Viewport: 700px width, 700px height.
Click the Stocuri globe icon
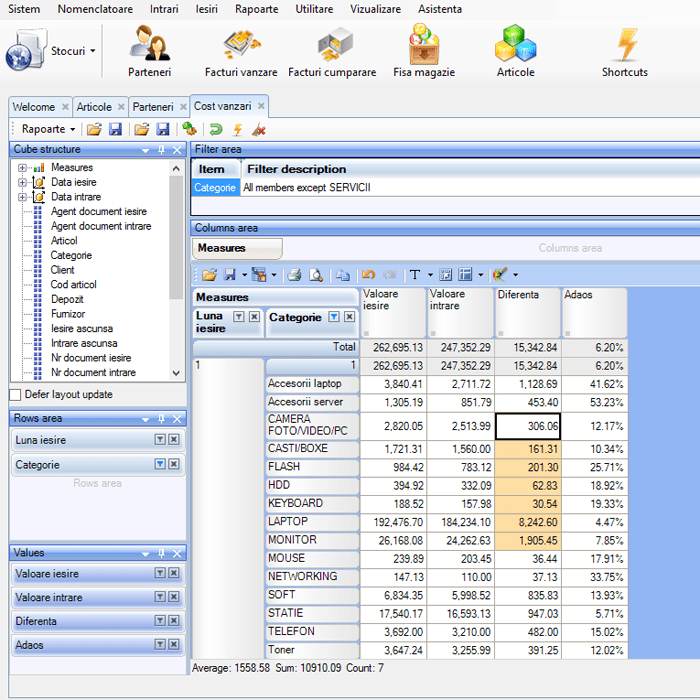tap(26, 49)
